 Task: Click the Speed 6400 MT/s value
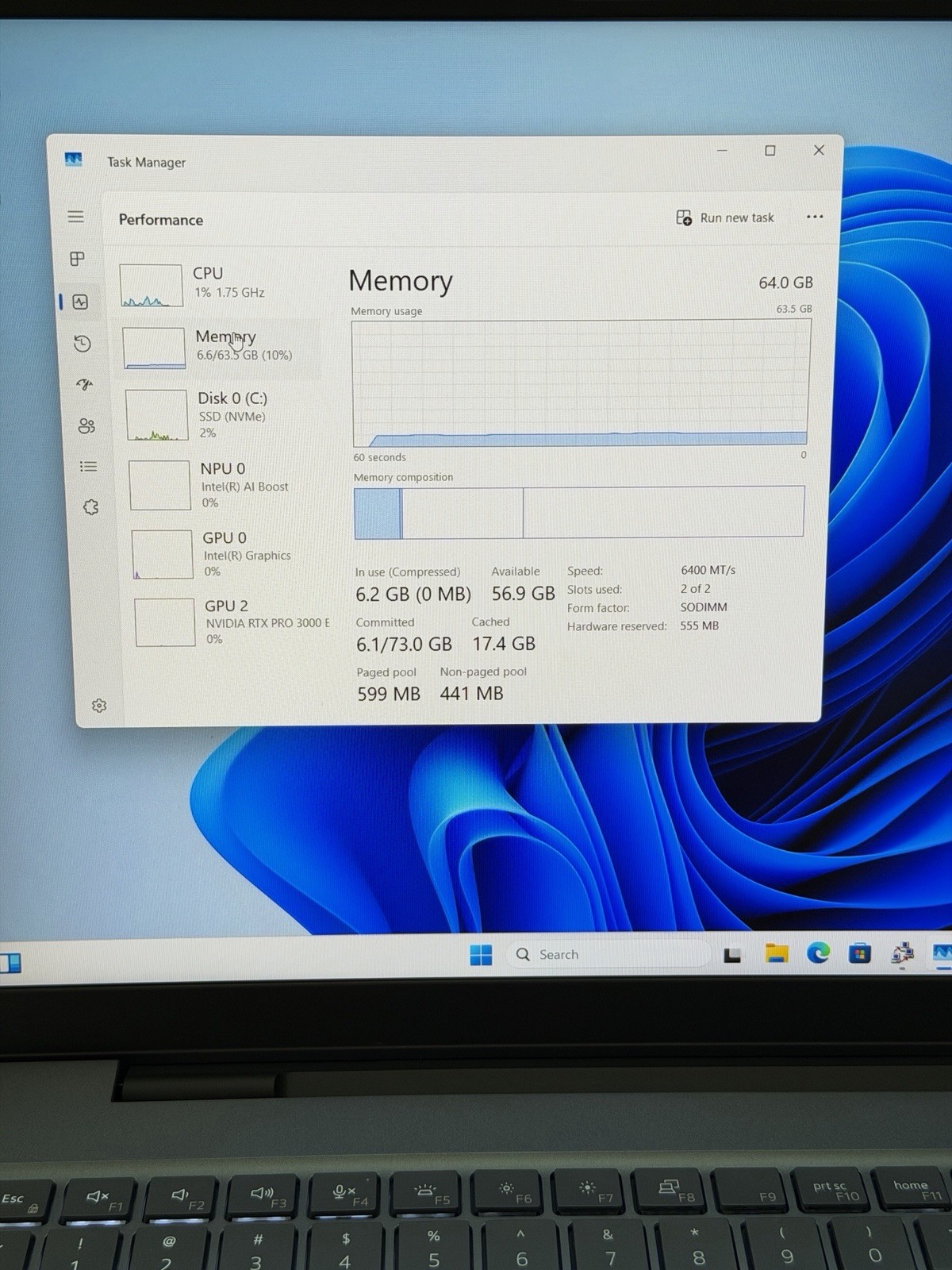[x=708, y=570]
